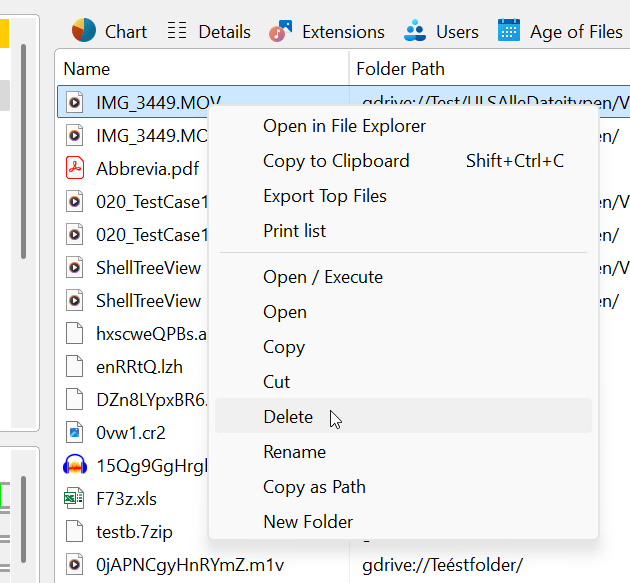Screen dimensions: 630x583
Task: Select Open in File Explorer
Action: [344, 126]
